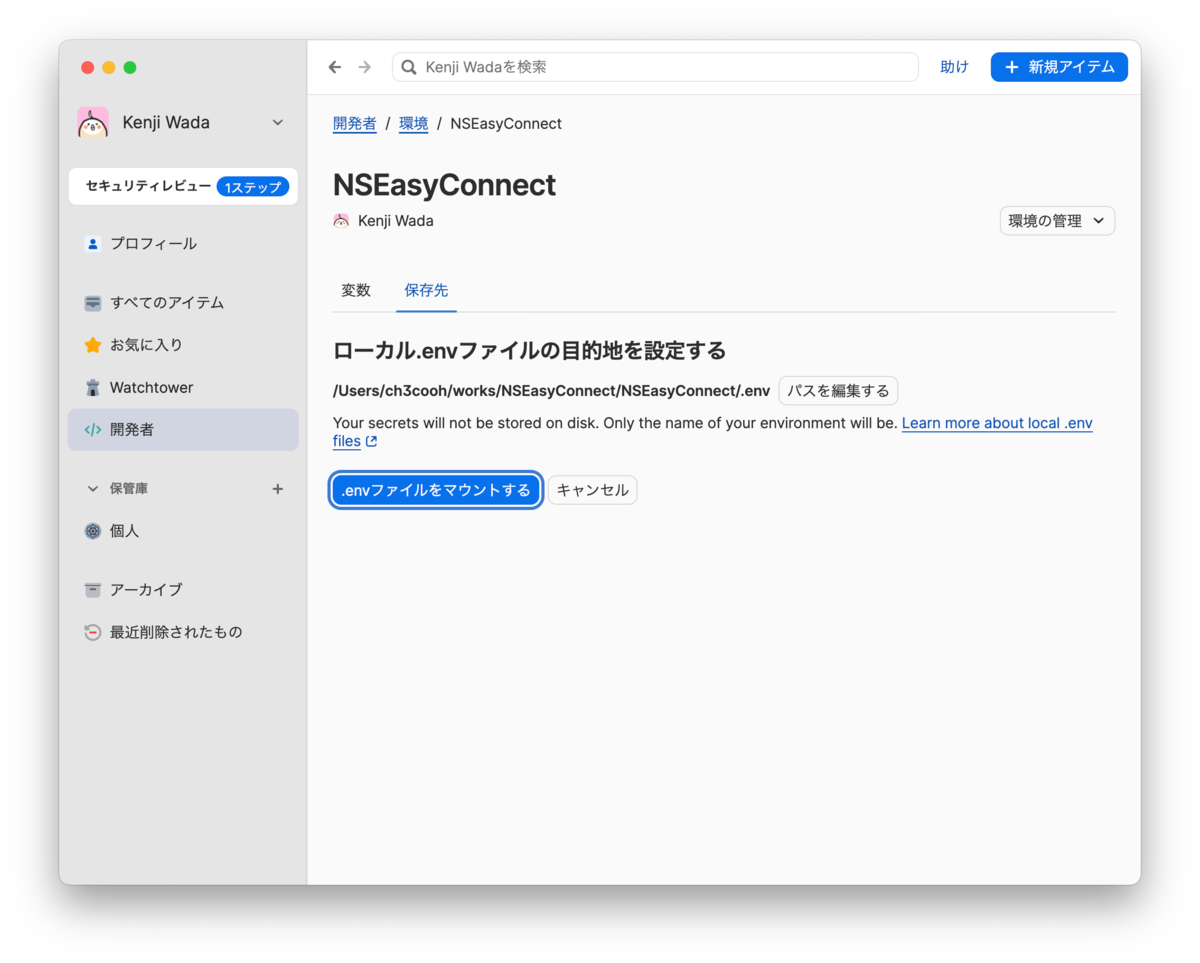Click the NSEasyConnect heading
Image resolution: width=1200 pixels, height=963 pixels.
pyautogui.click(x=444, y=185)
